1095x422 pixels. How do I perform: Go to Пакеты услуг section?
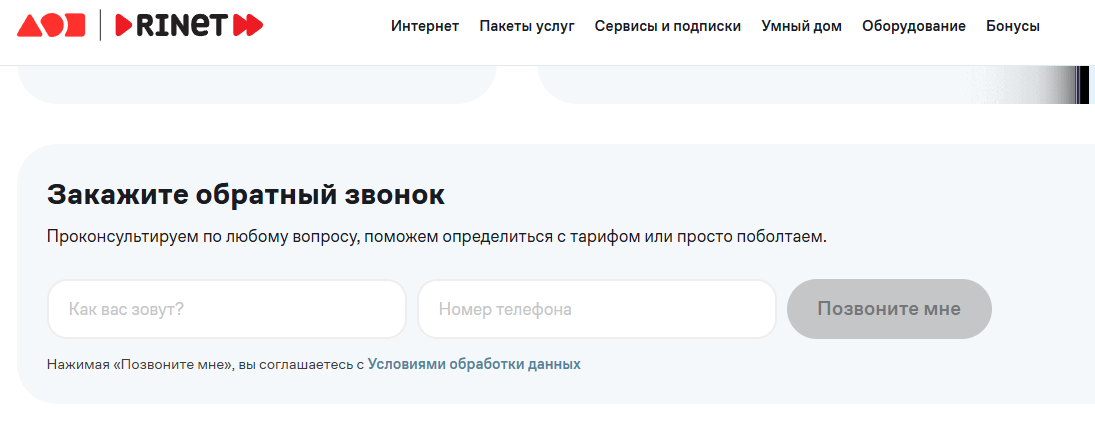coord(527,26)
